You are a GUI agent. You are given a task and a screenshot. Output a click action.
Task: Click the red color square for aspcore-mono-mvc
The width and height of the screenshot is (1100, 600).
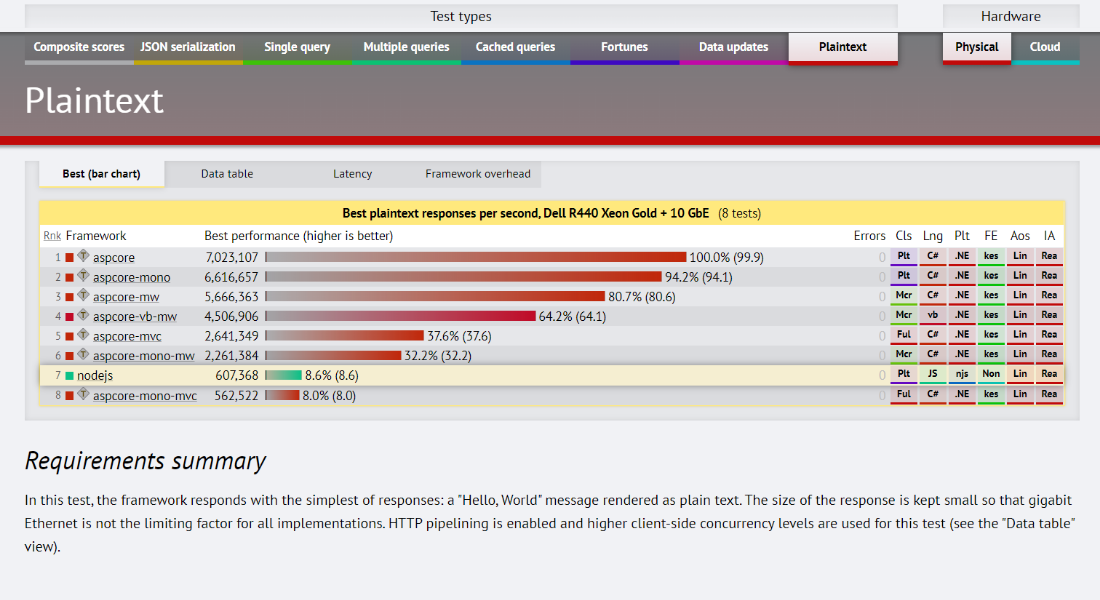click(x=69, y=396)
